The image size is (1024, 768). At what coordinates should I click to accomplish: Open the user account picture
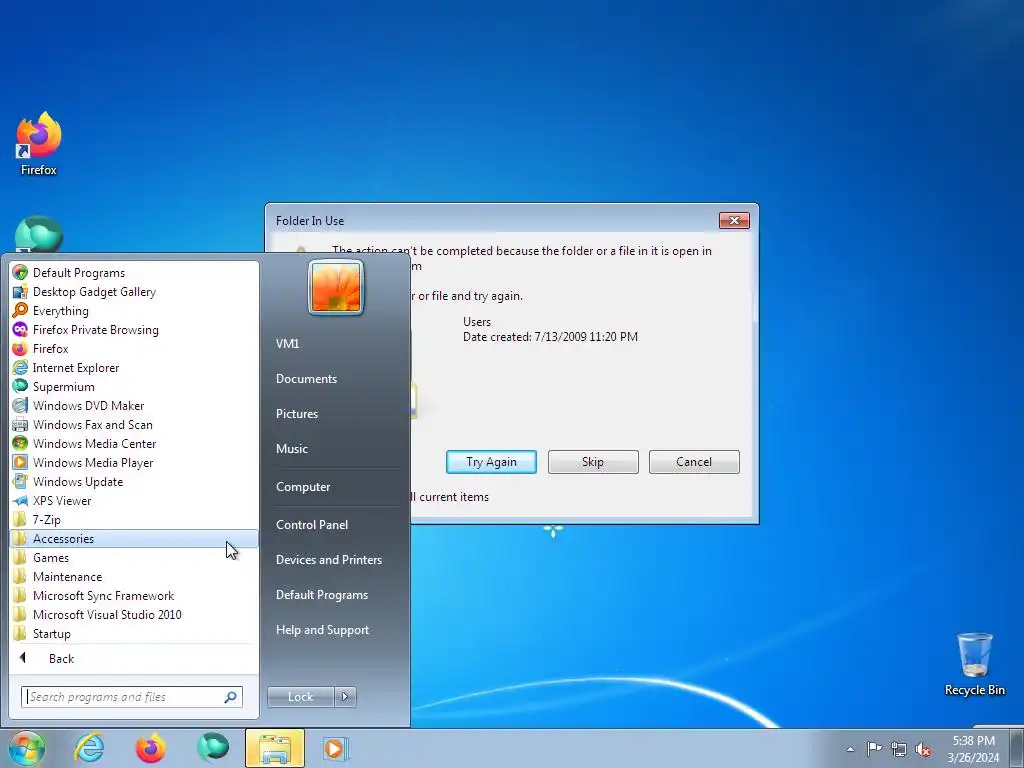(336, 287)
